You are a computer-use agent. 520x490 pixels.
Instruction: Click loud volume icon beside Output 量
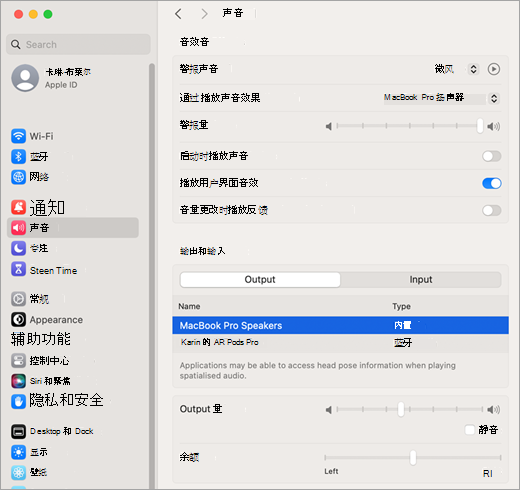(494, 409)
